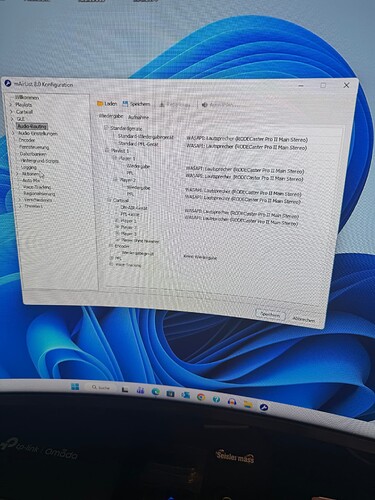375x500 pixels.
Task: Expand Audio-Einstellungen in the sidebar
Action: click(13, 133)
